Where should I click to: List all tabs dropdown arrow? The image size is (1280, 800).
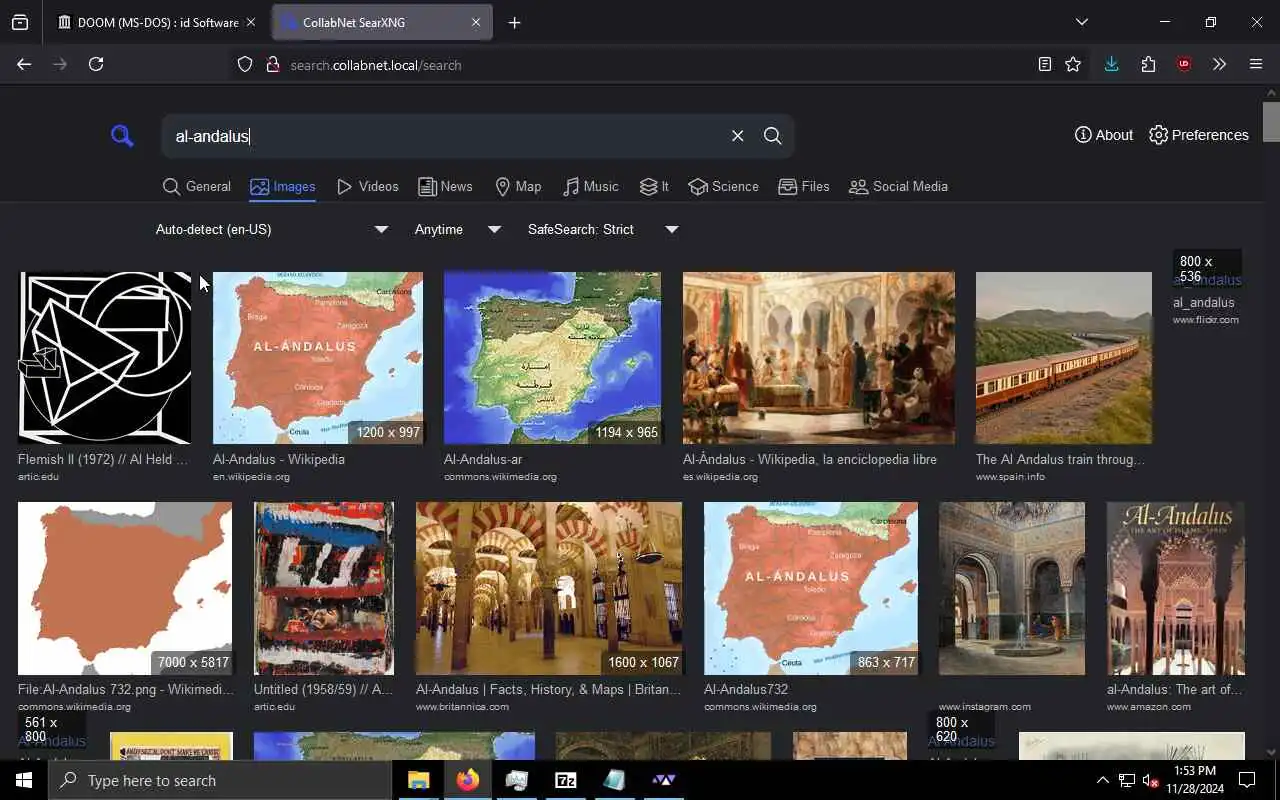(x=1082, y=22)
